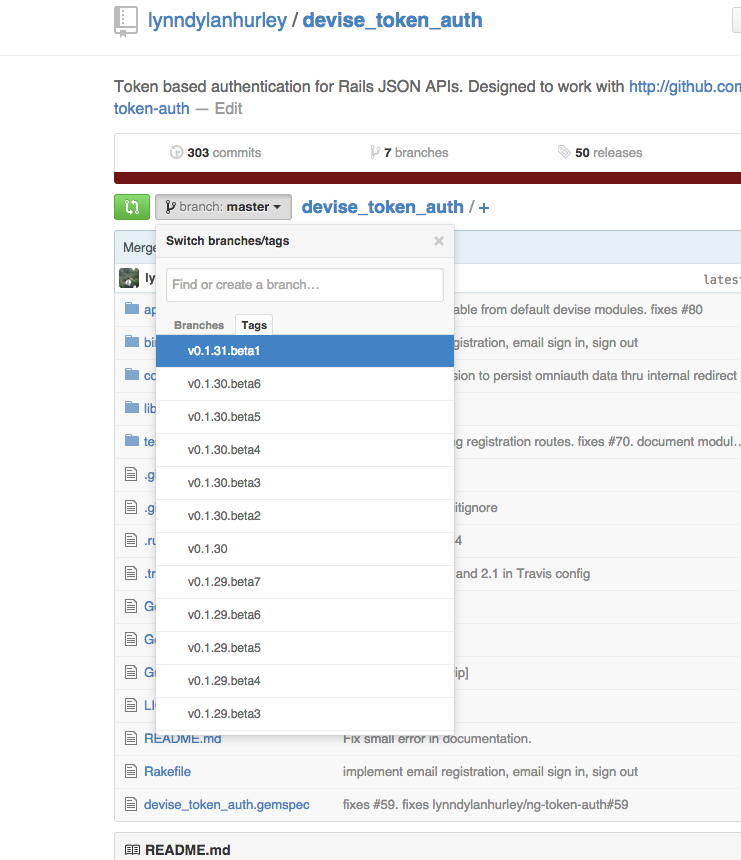Viewport: 741px width, 860px height.
Task: Click the Rakefile file icon
Action: point(131,771)
